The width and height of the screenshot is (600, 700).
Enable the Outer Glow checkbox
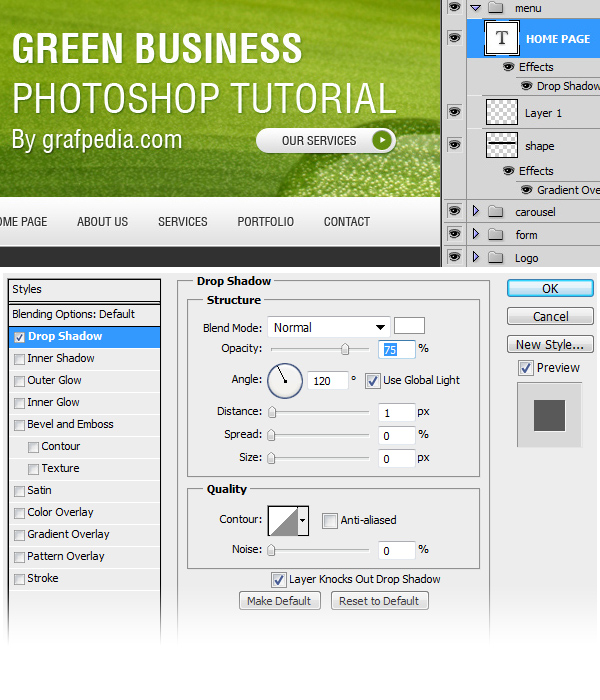(x=19, y=381)
